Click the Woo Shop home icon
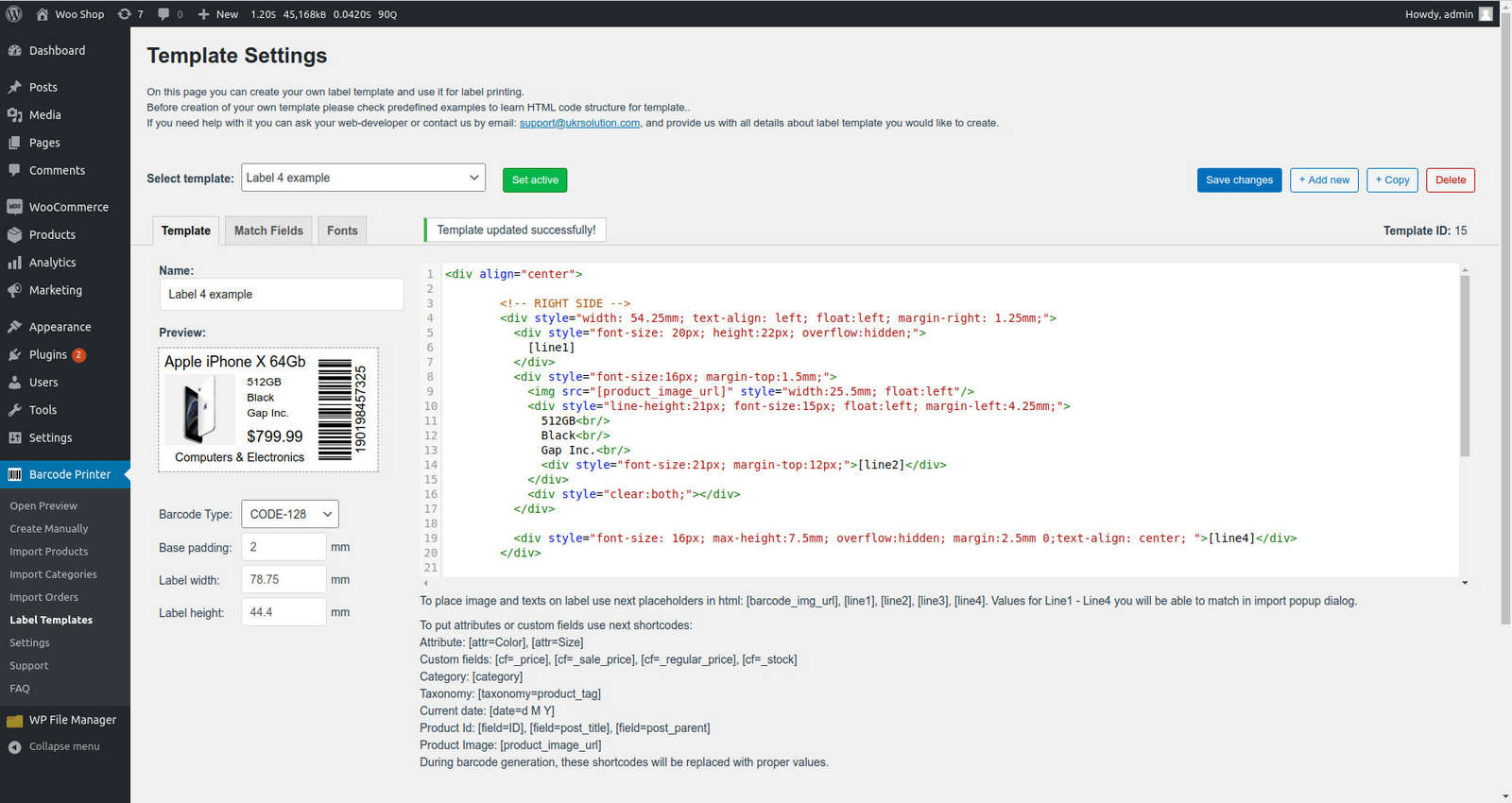 (x=42, y=14)
